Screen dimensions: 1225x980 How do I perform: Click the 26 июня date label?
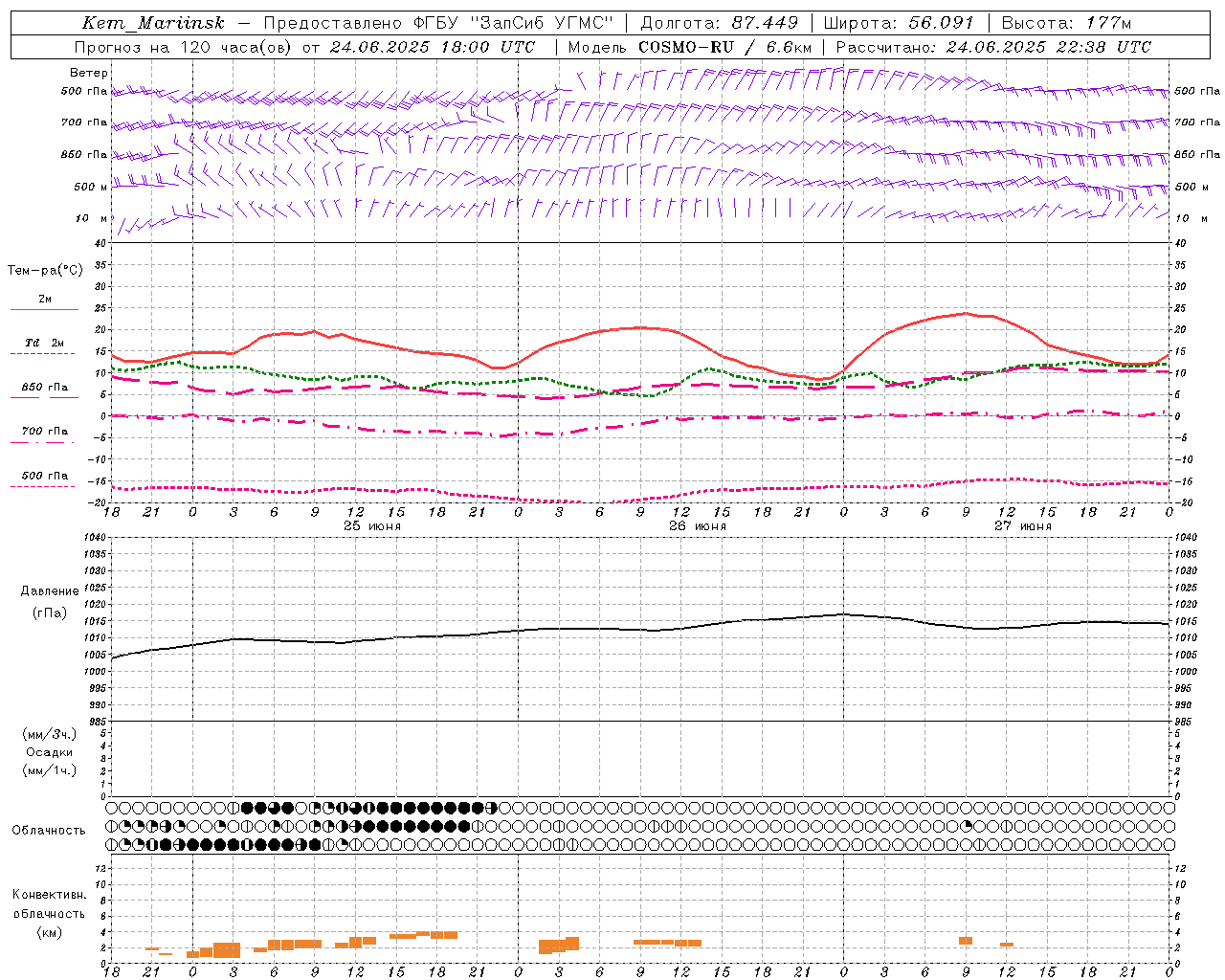coord(697,526)
